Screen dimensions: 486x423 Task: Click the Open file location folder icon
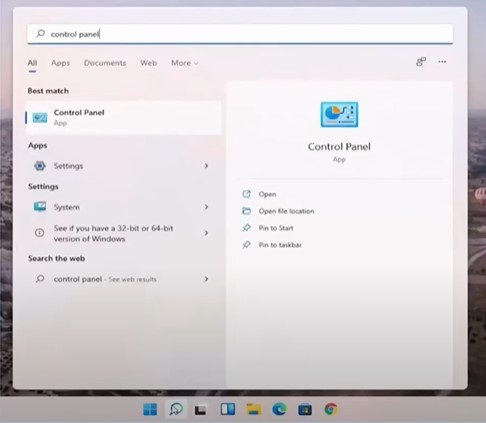[246, 211]
